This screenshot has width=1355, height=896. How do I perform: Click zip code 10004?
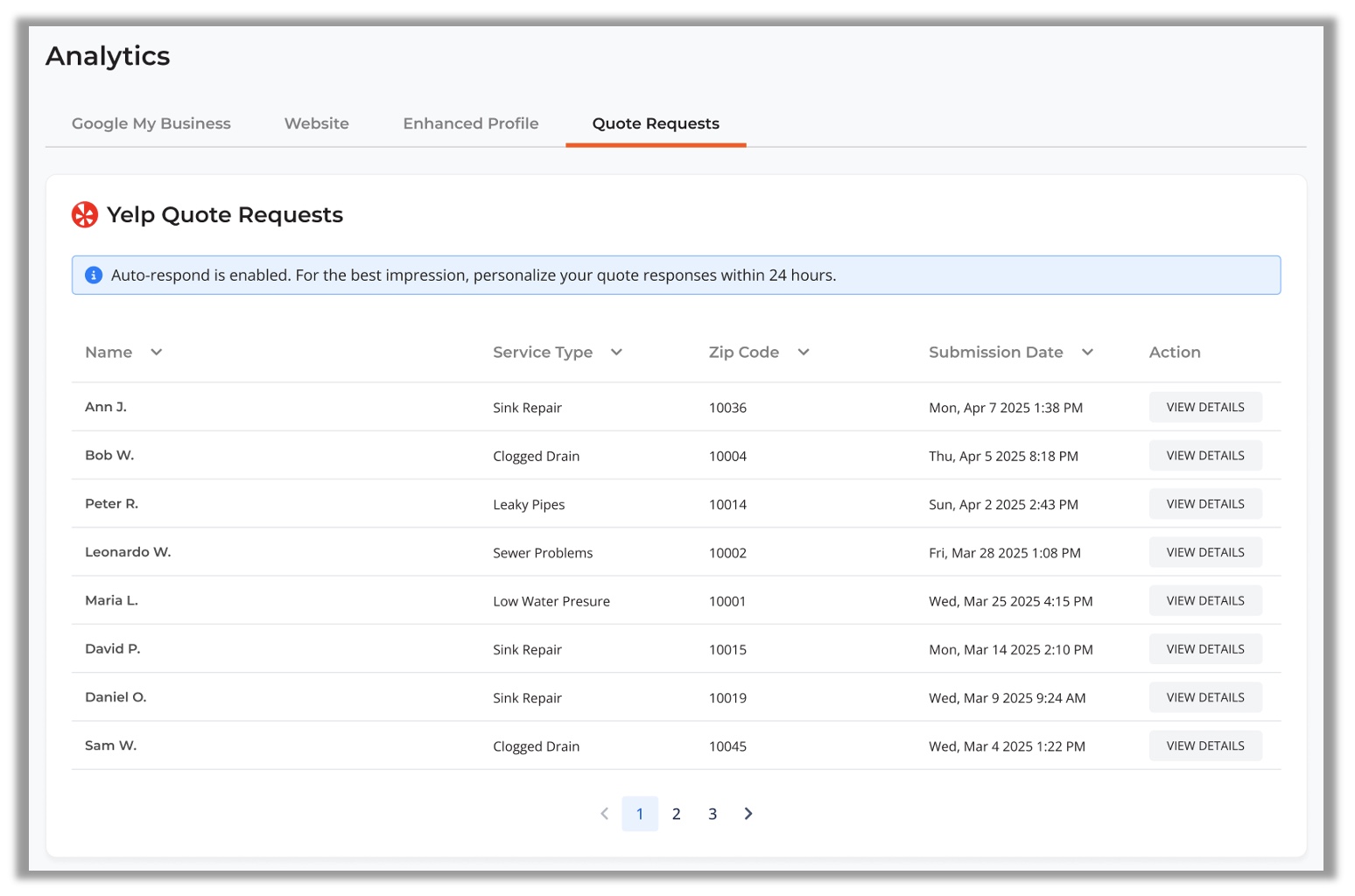[x=727, y=456]
